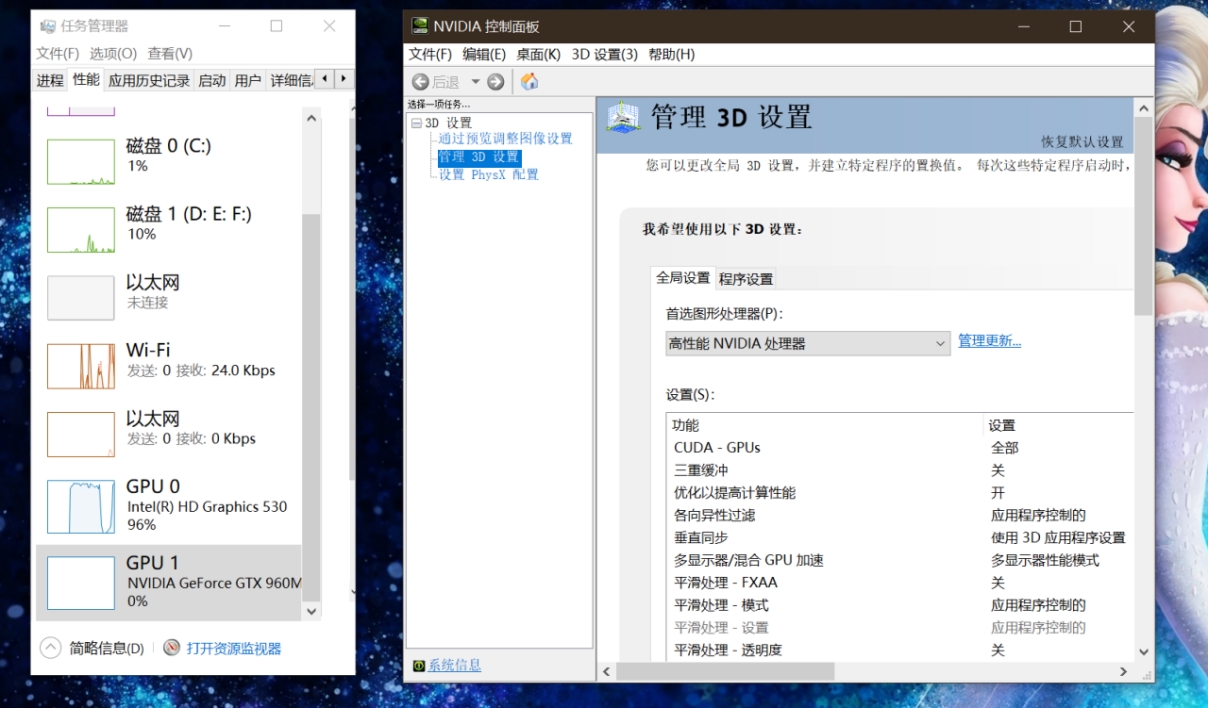
Task: Open the 桌面(K) menu
Action: [x=537, y=54]
